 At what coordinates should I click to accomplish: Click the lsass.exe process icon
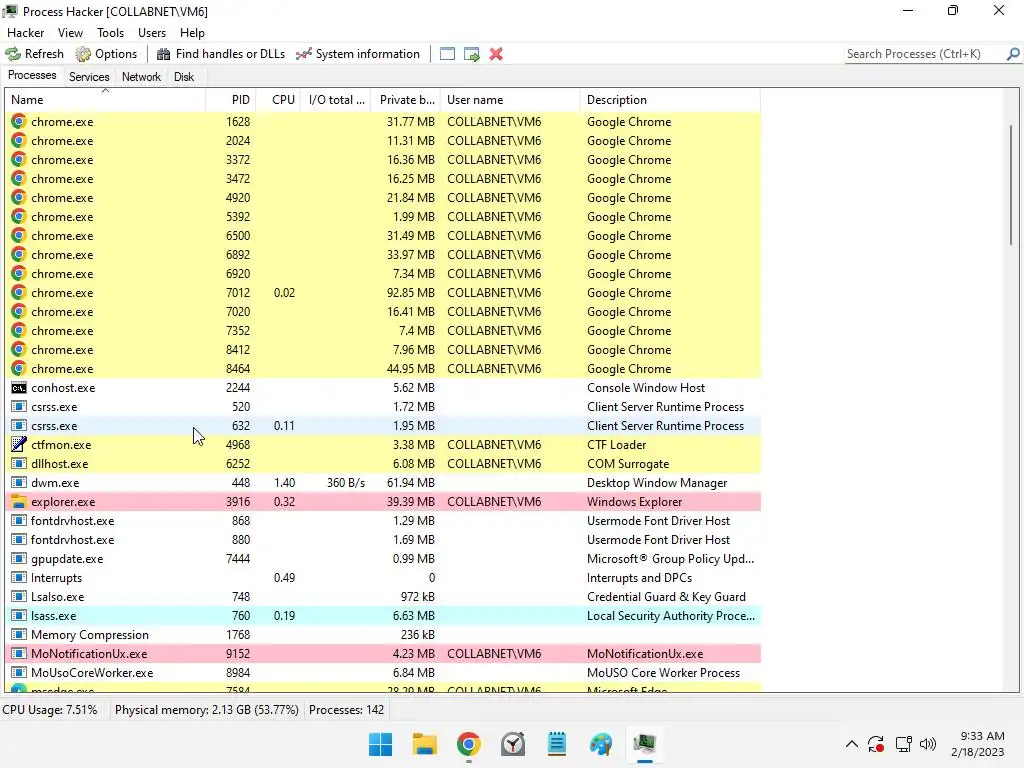point(19,616)
